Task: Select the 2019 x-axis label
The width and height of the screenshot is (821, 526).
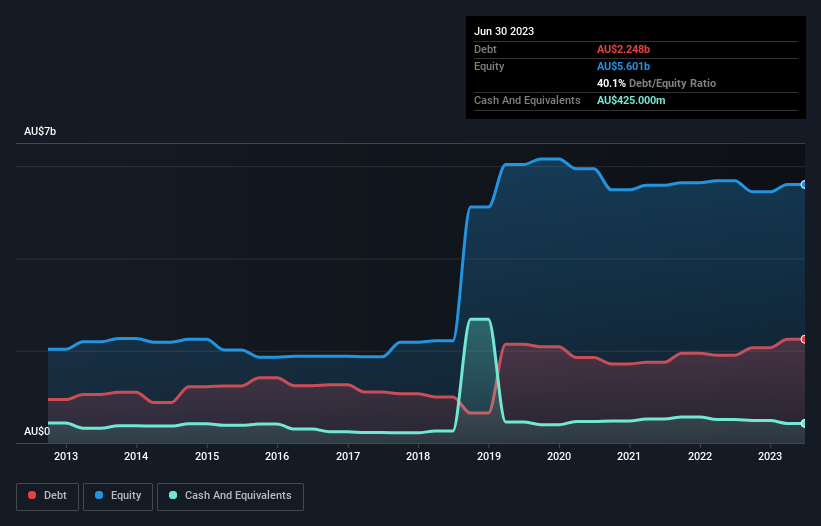Action: 489,456
